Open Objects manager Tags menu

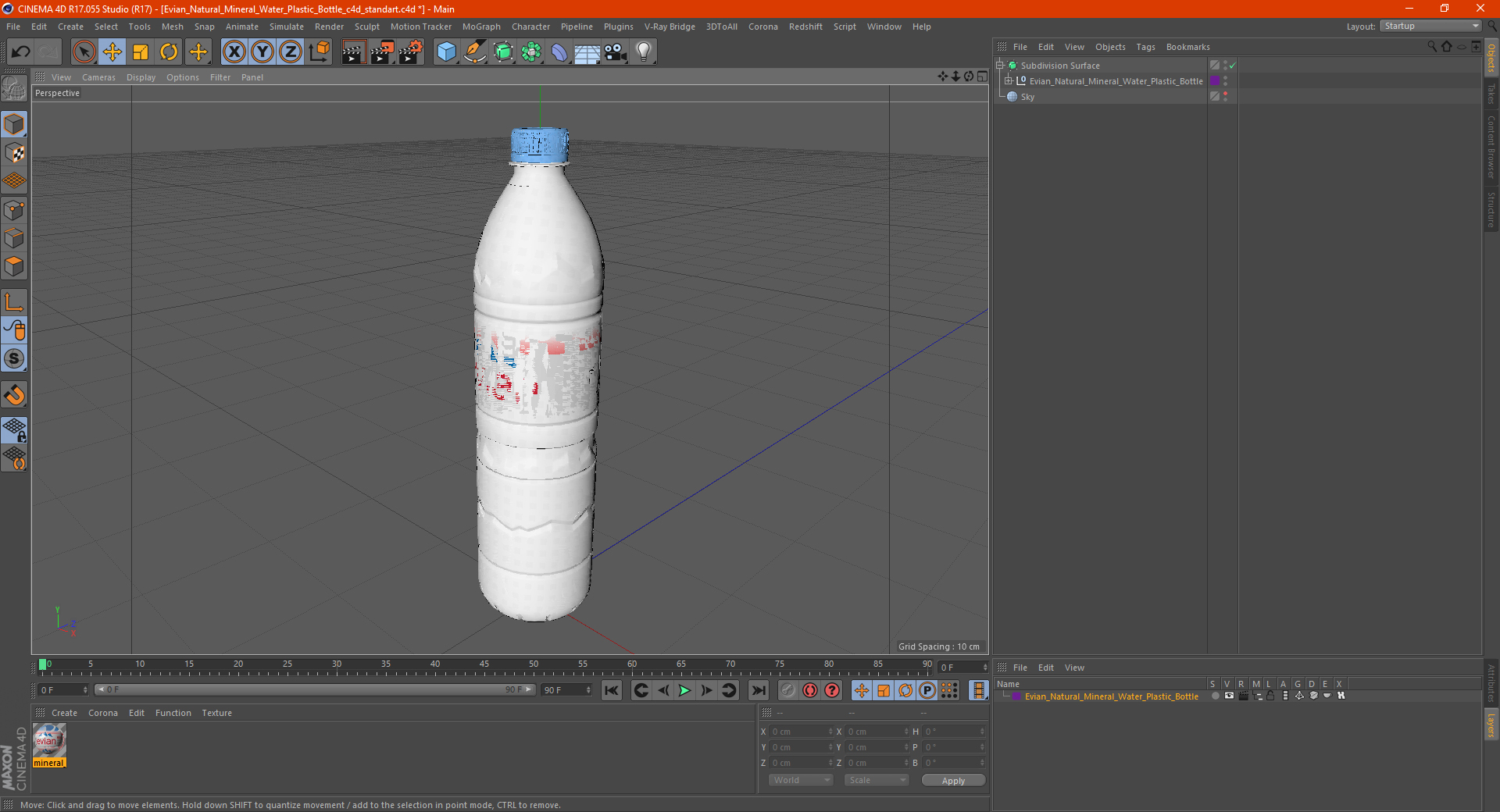click(x=1145, y=47)
